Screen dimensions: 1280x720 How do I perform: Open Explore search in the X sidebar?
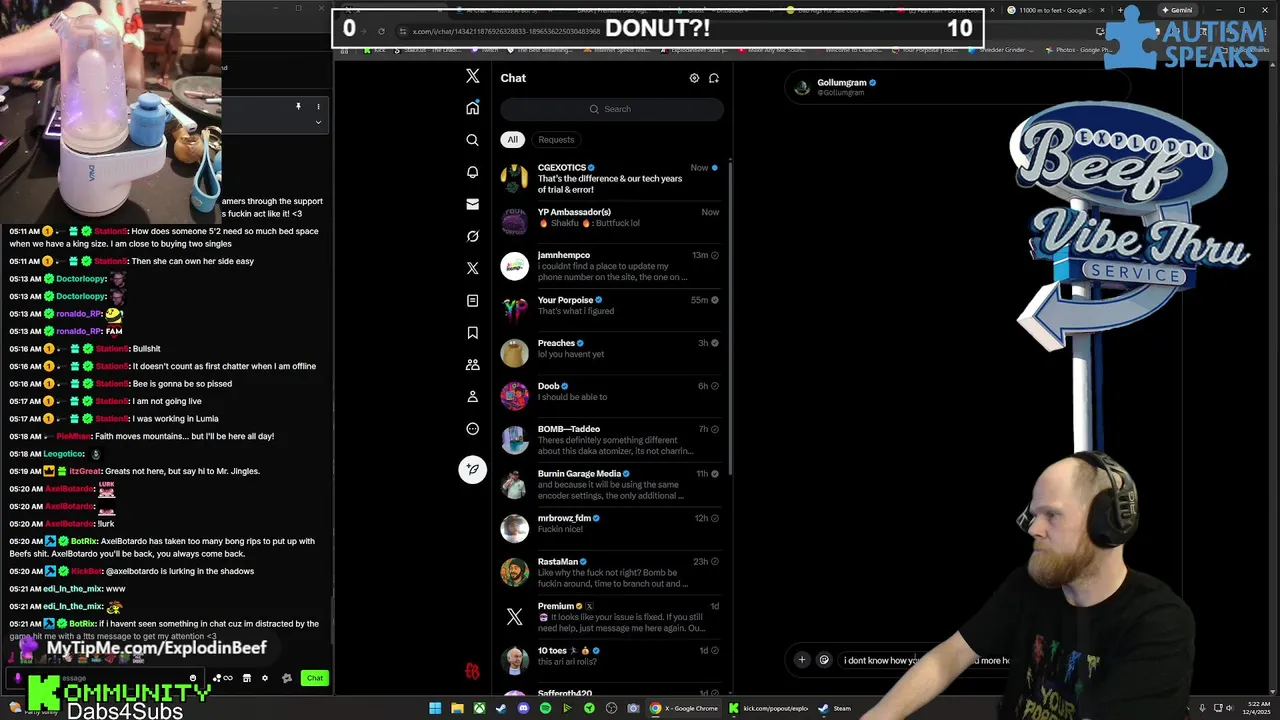tap(473, 140)
